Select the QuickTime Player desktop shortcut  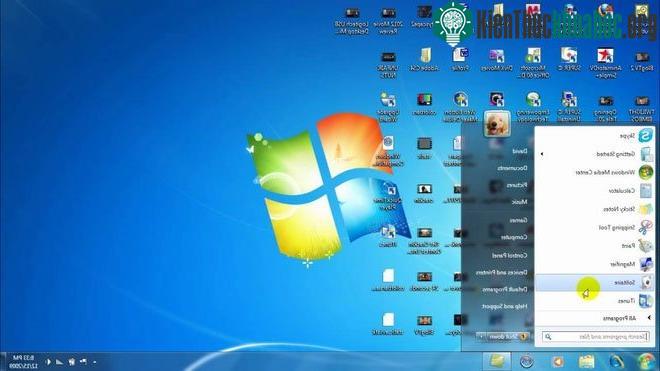tap(388, 196)
